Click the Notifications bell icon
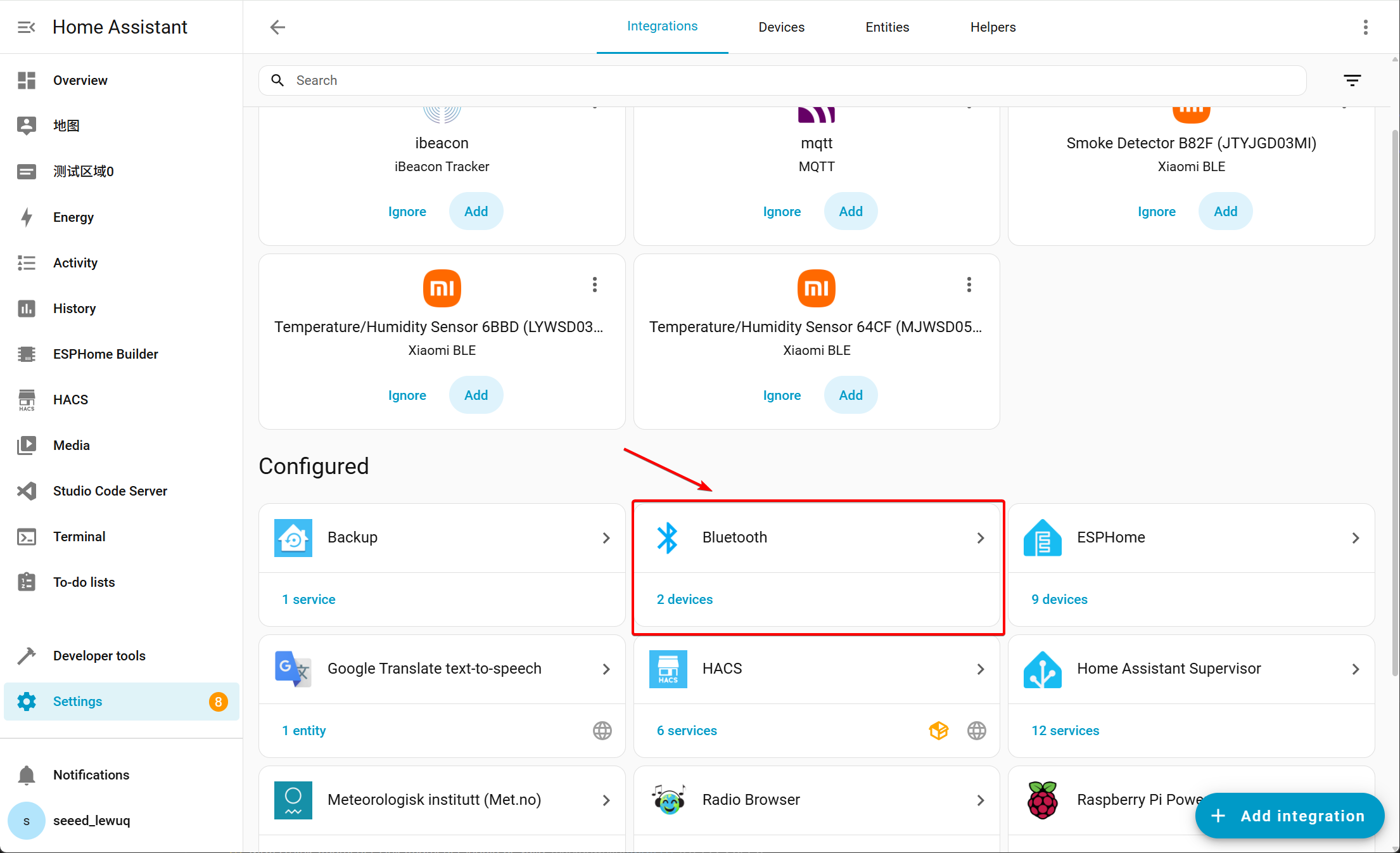Image resolution: width=1400 pixels, height=853 pixels. (27, 775)
